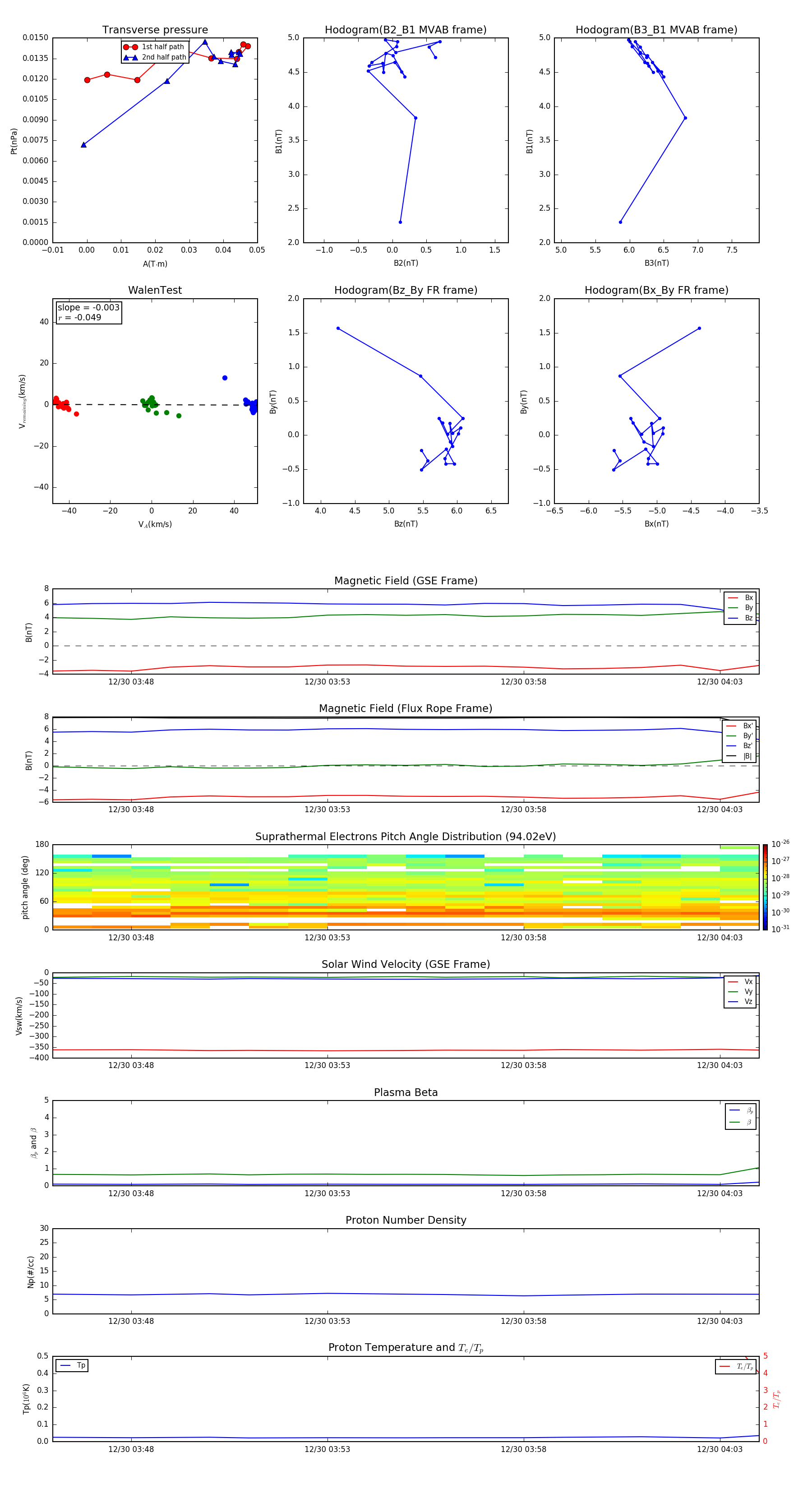Screen dimensions: 812x1489
Task: Click the red Te/Tp right axis label
Action: pos(776,1399)
